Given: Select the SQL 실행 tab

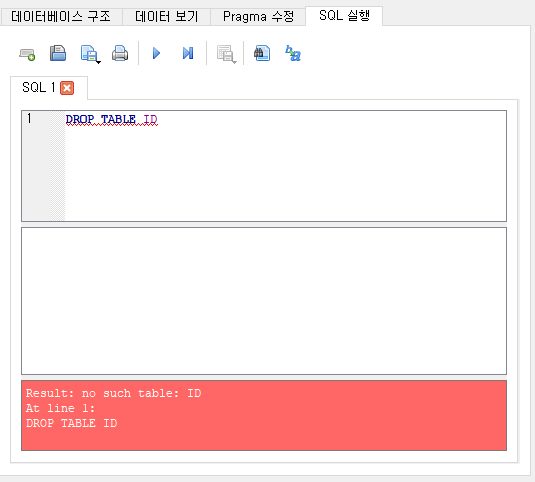Looking at the screenshot, I should pos(344,16).
